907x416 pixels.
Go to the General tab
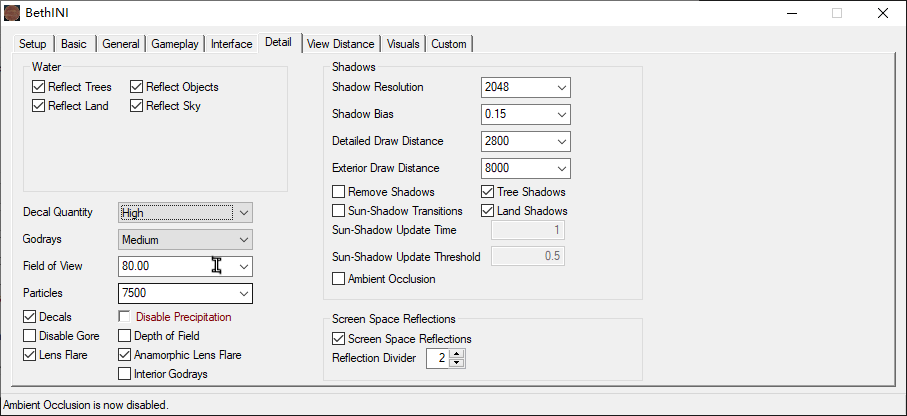(x=121, y=44)
